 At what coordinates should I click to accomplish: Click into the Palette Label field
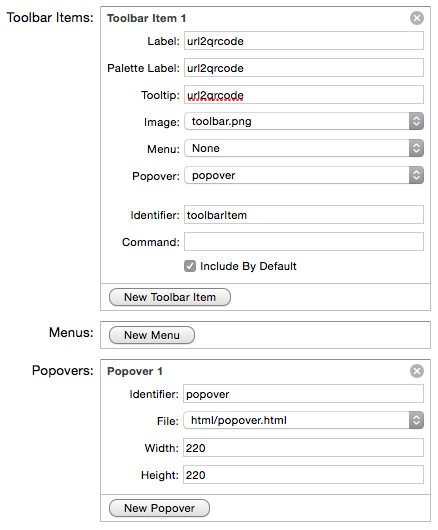pos(304,68)
